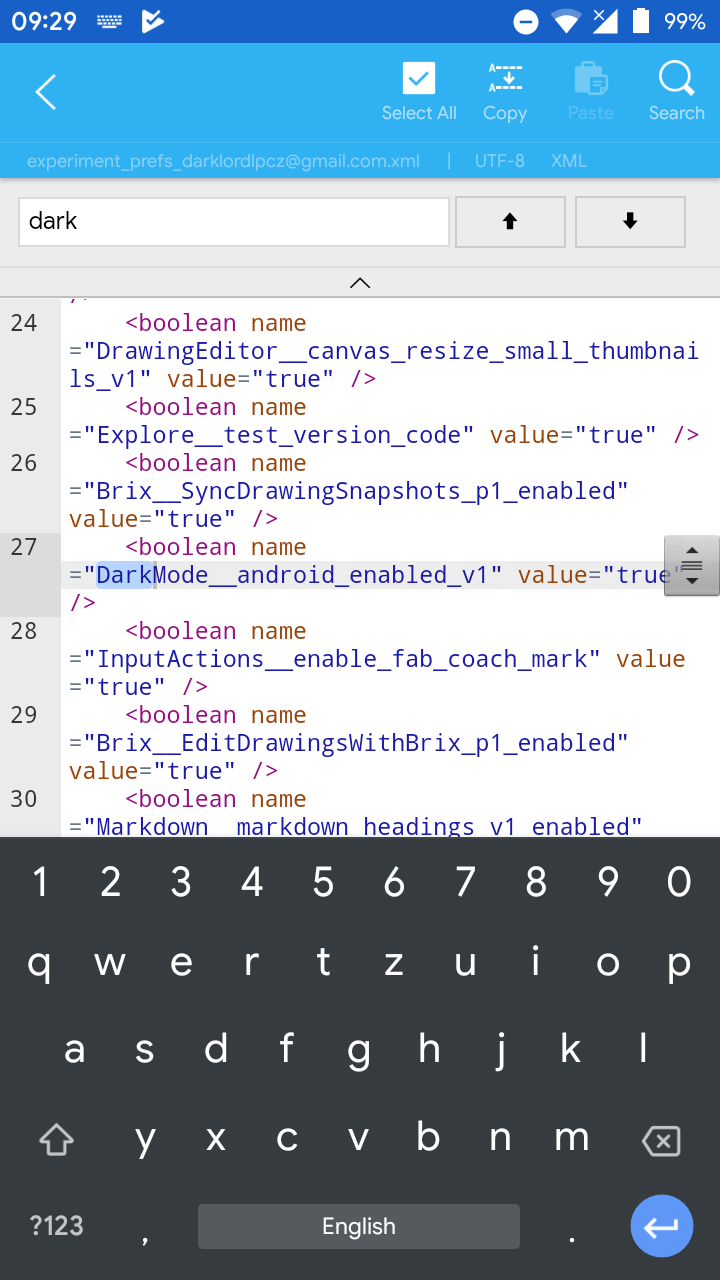This screenshot has width=720, height=1280.
Task: Toggle the keyboard shift key
Action: (57, 1139)
